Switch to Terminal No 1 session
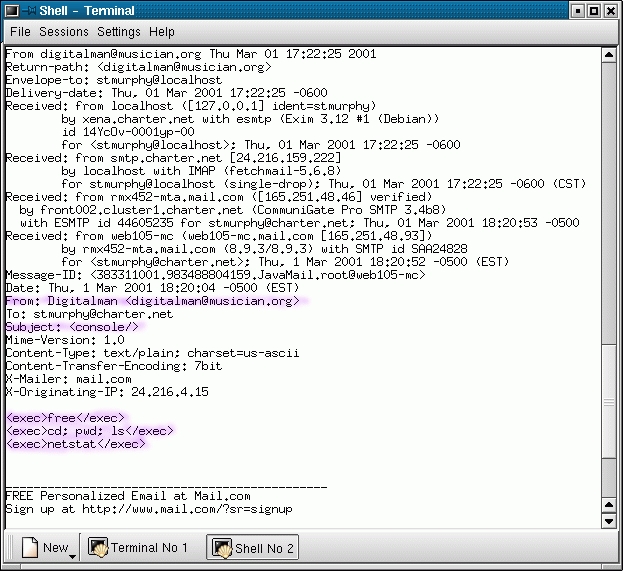Viewport: 623px width, 571px height. click(x=139, y=547)
